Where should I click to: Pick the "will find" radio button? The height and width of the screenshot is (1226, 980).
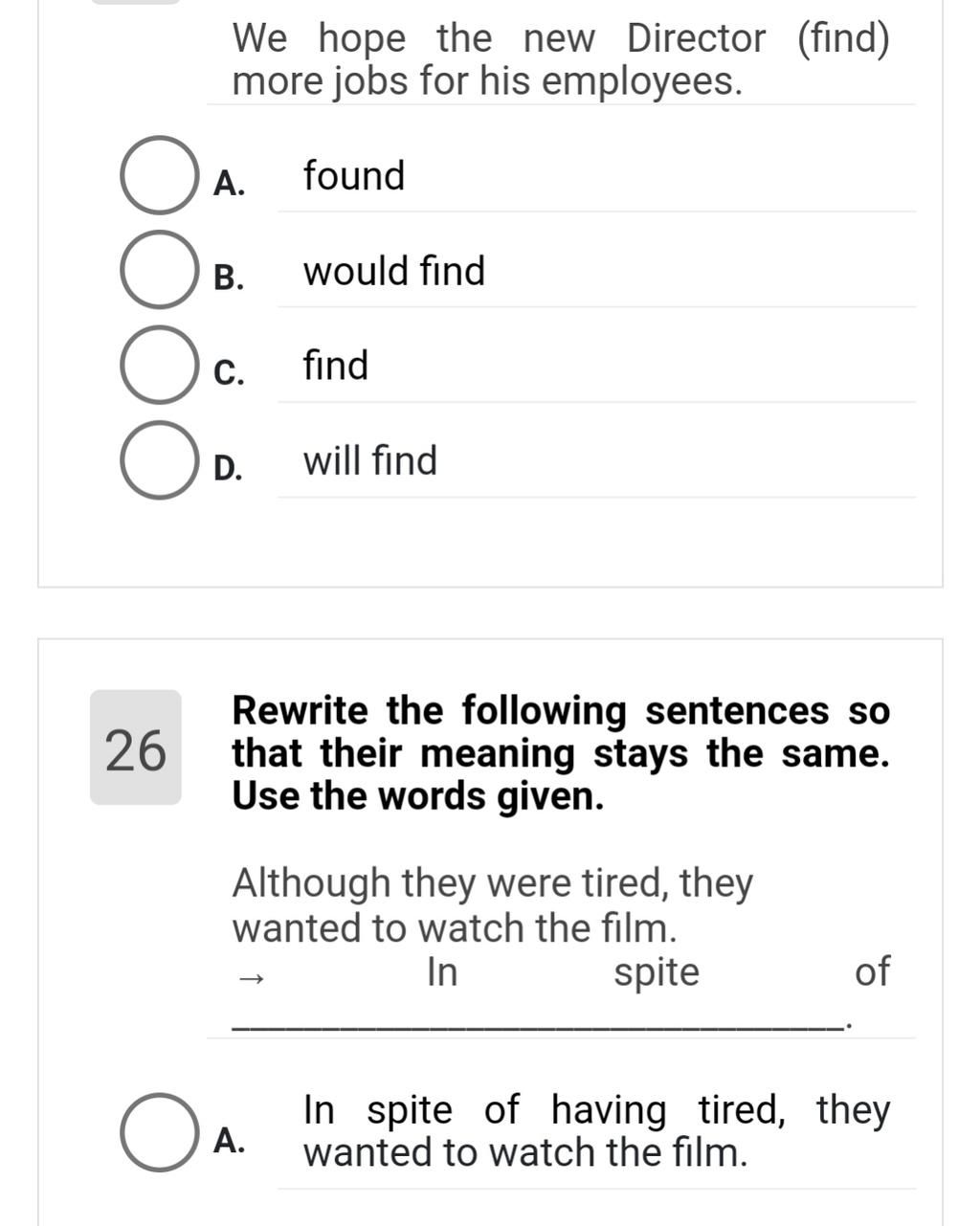158,460
